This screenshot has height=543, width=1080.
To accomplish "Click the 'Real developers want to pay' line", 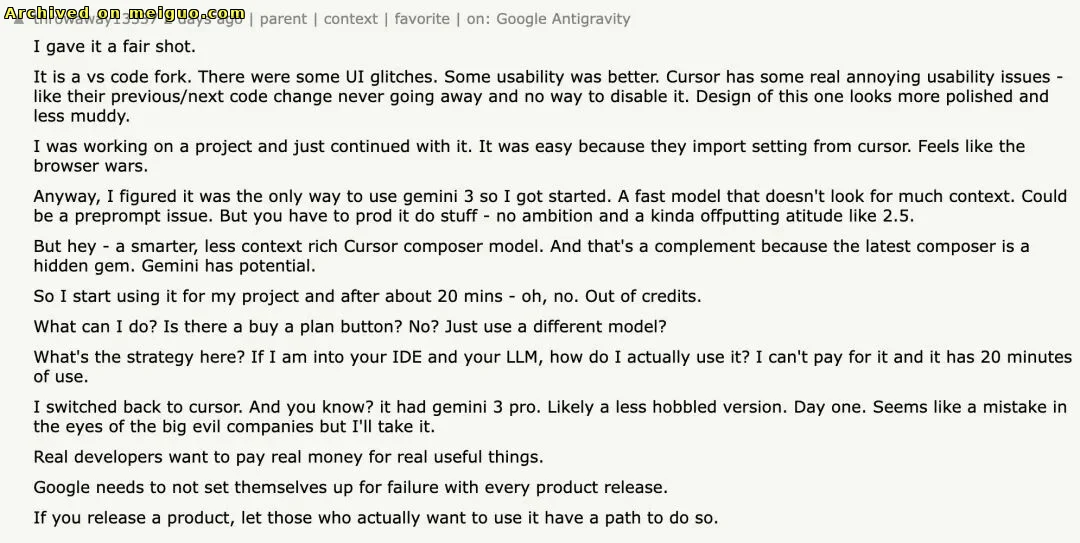I will (x=288, y=457).
